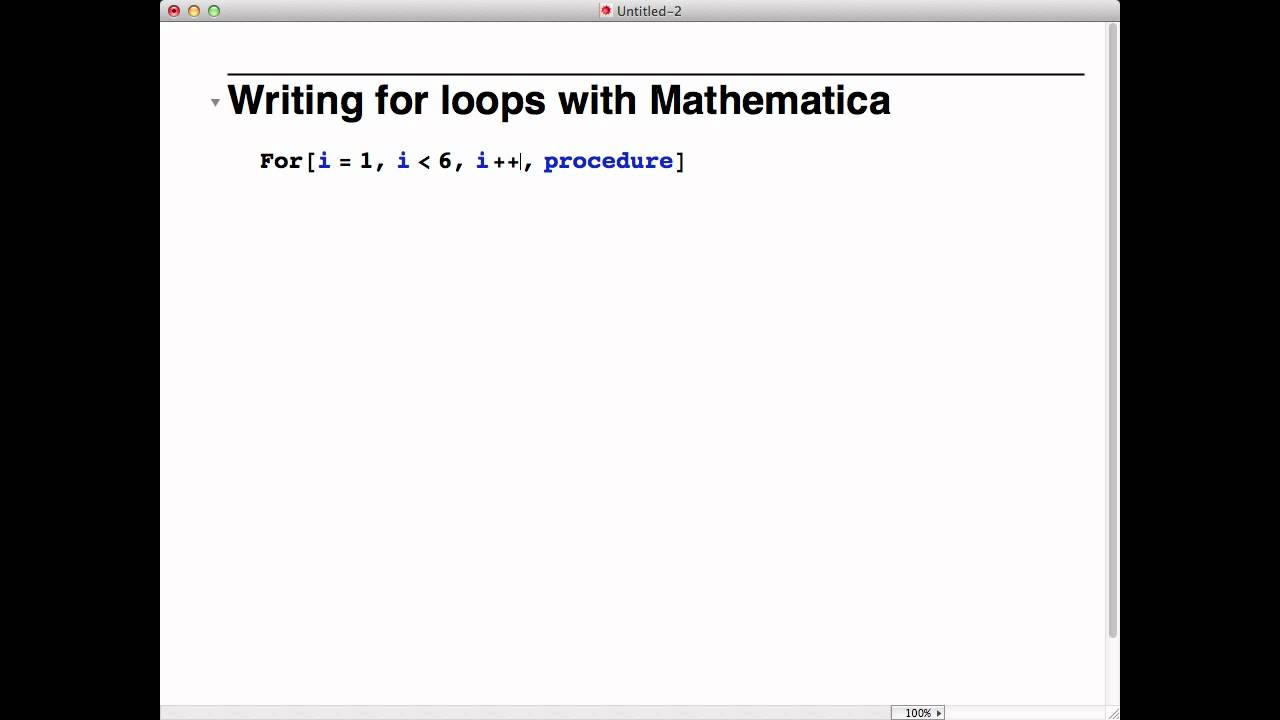Open the 100% magnification dropdown
Viewport: 1280px width, 720px height.
click(x=918, y=713)
